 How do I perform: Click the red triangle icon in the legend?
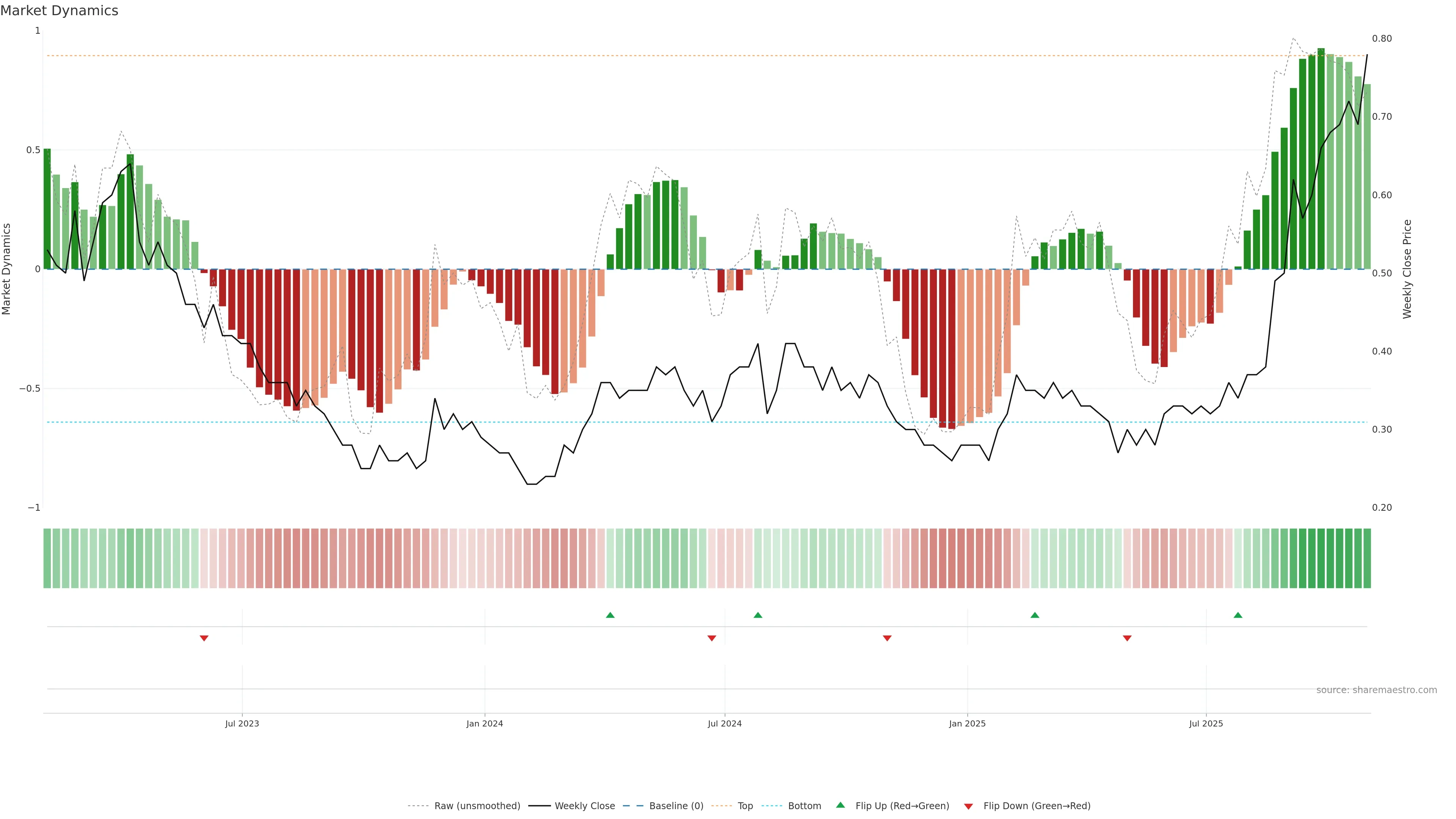[x=968, y=806]
